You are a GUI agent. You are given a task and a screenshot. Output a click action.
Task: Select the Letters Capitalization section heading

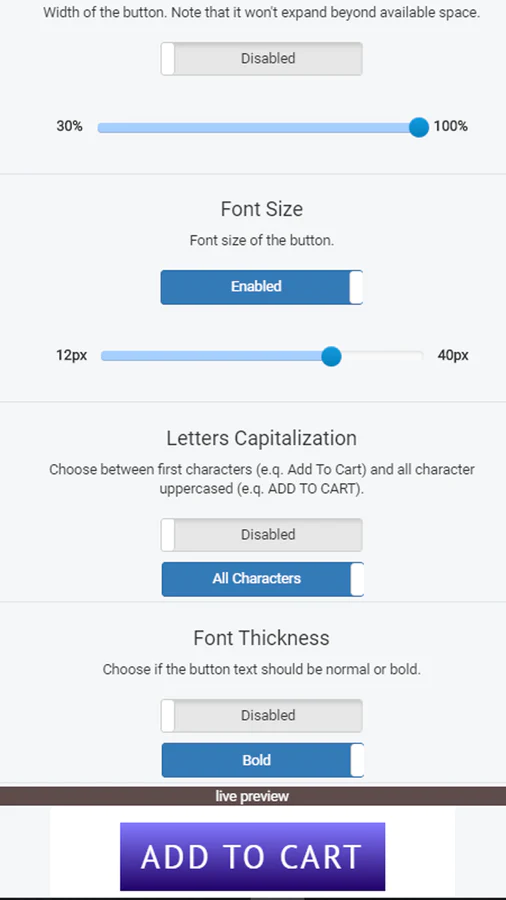pyautogui.click(x=262, y=438)
